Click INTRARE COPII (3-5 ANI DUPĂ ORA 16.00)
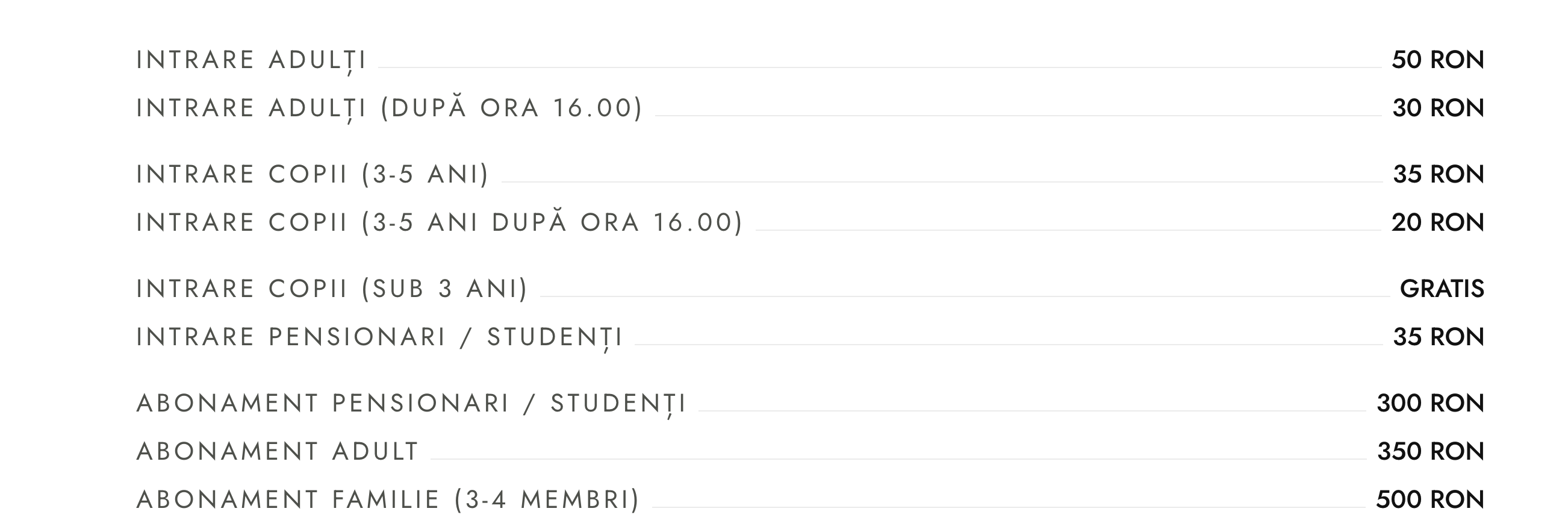1568x529 pixels. point(439,222)
